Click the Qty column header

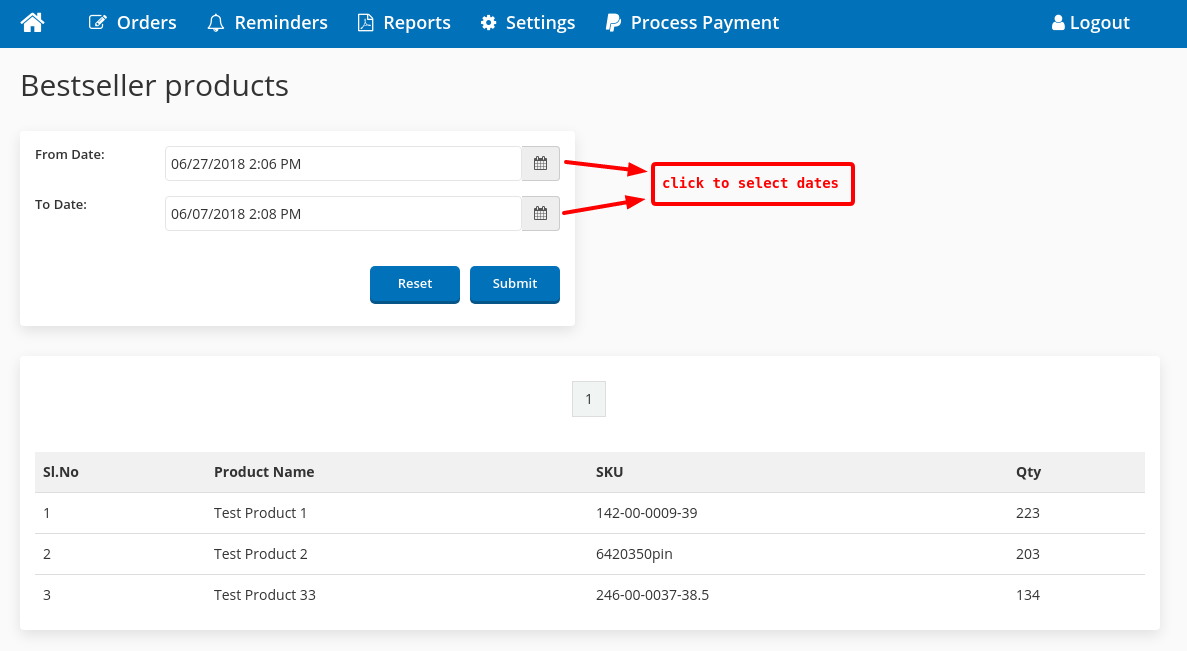pyautogui.click(x=1028, y=472)
